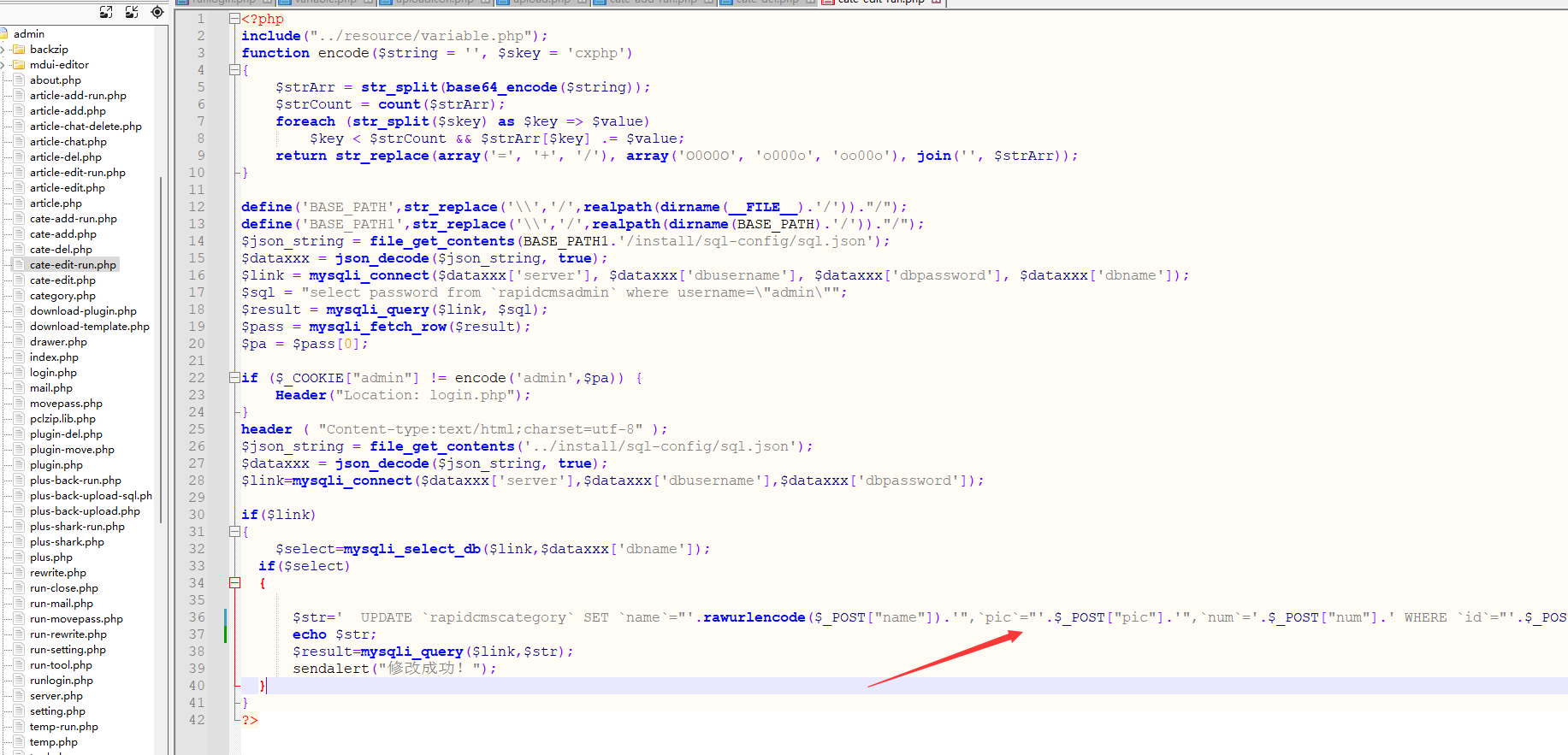Collapse the red fold marker at line 34
Image resolution: width=1568 pixels, height=755 pixels.
tap(234, 583)
